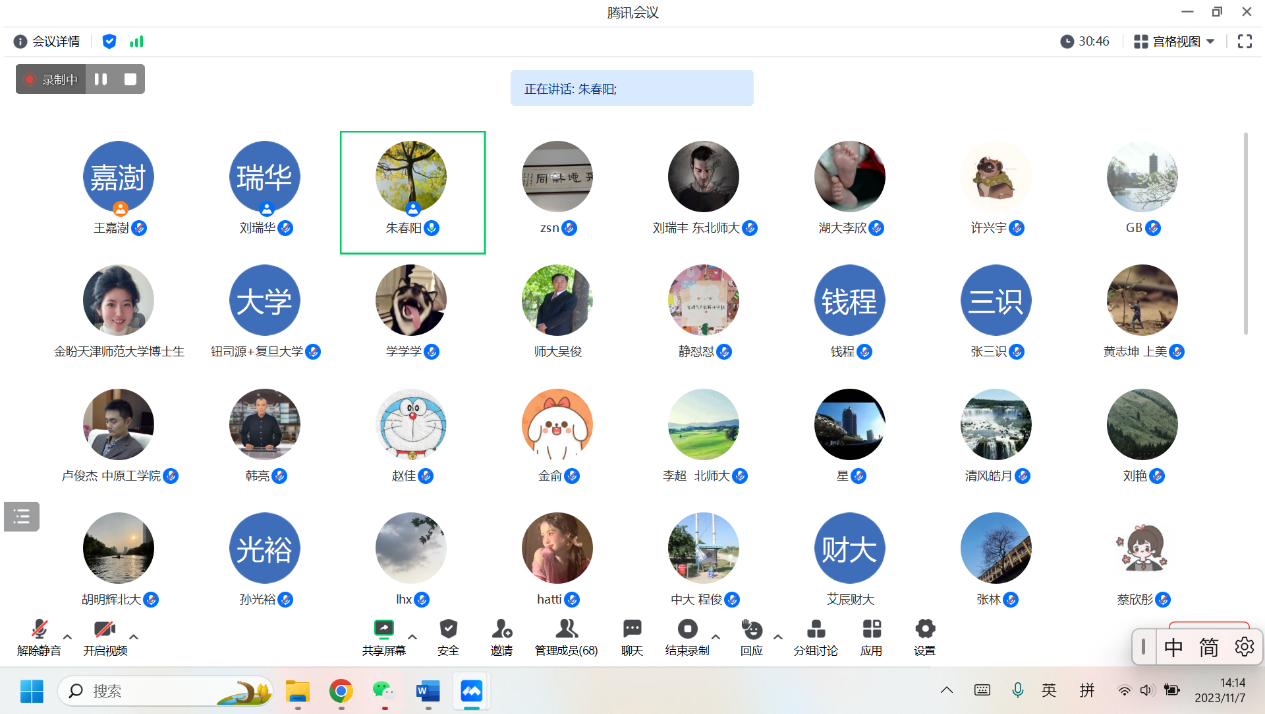This screenshot has height=714, width=1265.
Task: Click the 结束录制 end recording button
Action: pos(687,630)
